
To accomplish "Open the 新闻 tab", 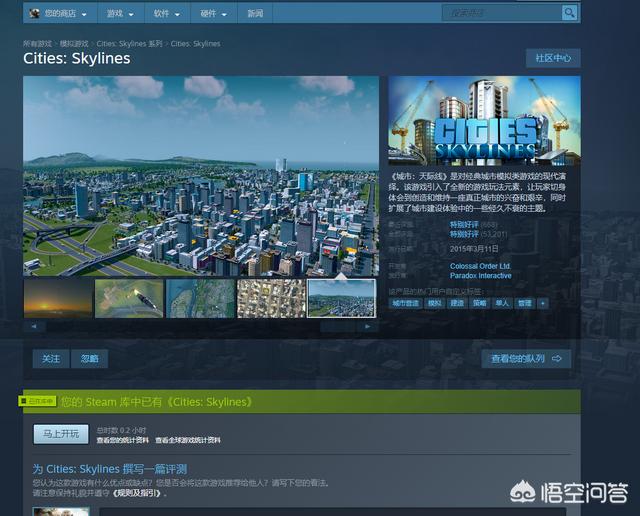I will coord(255,13).
